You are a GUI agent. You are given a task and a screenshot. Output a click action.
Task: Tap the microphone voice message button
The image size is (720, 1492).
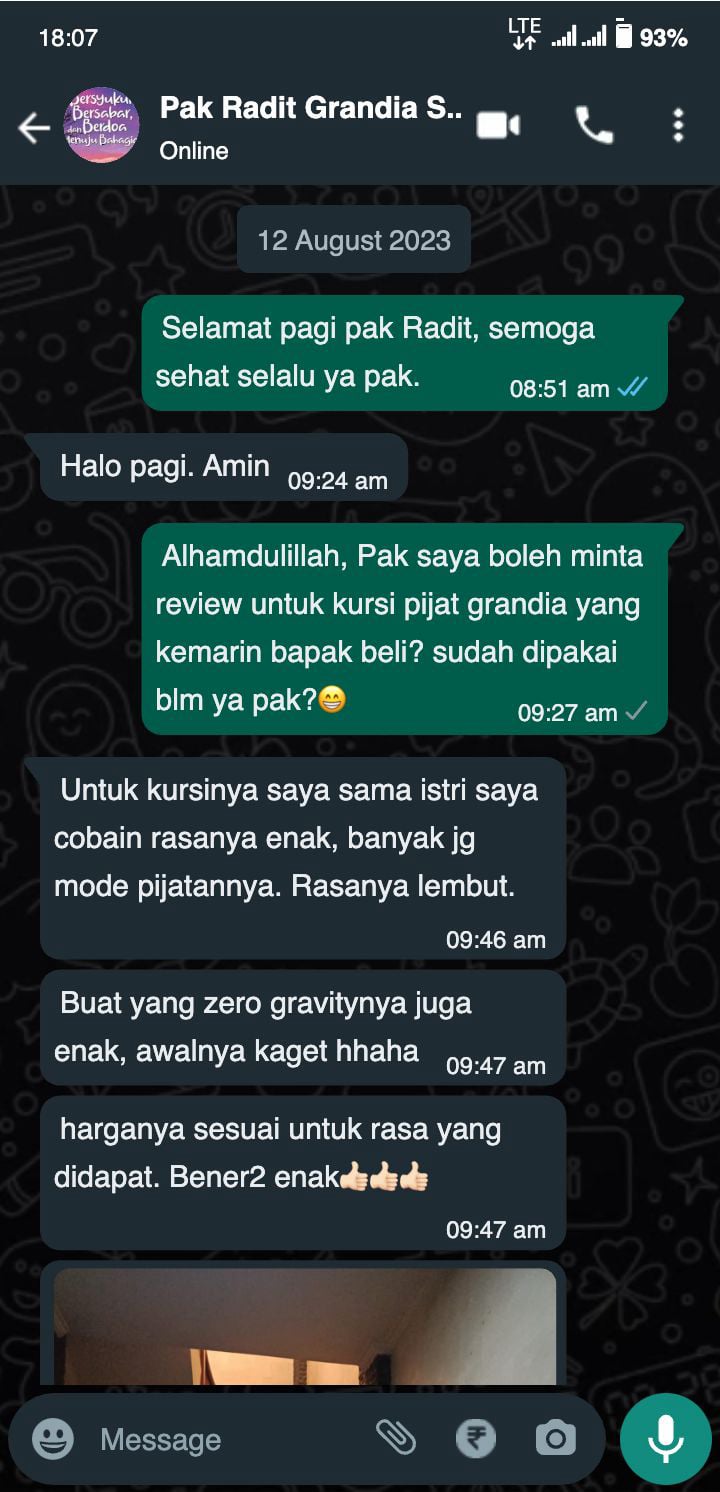(x=666, y=1439)
